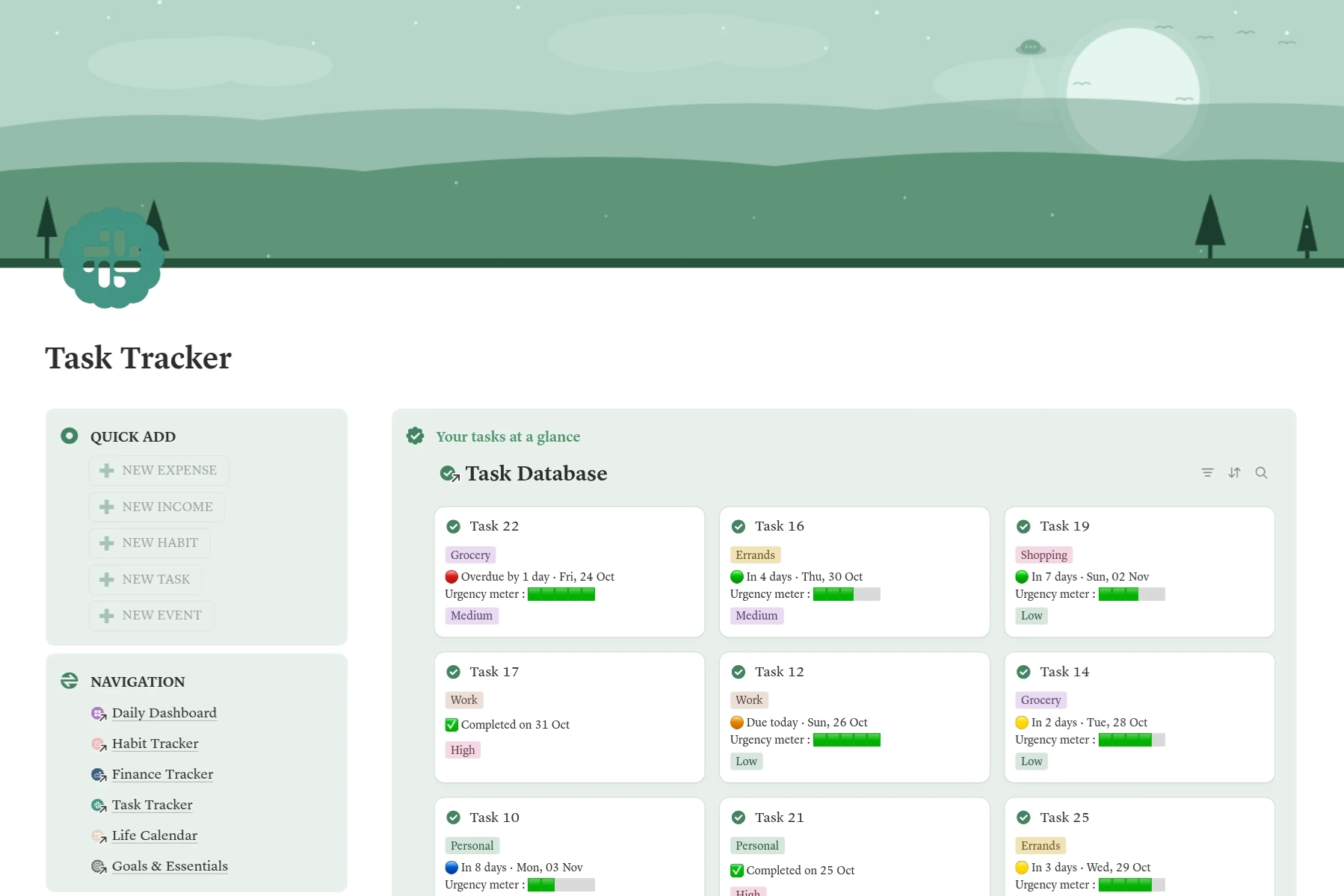
Task: Click the sort arrows icon
Action: tap(1234, 472)
